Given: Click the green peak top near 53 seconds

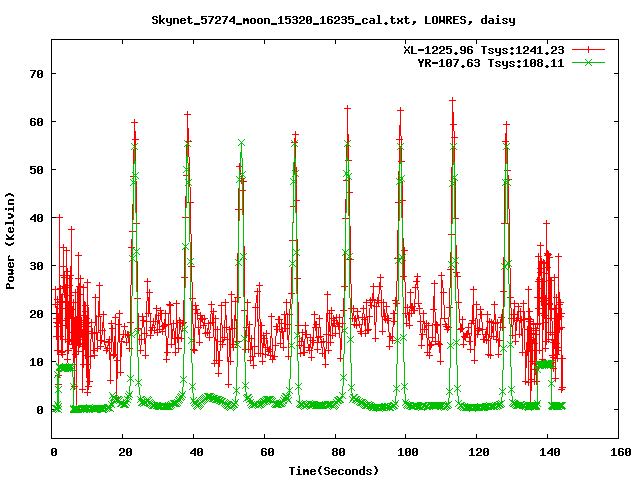Looking at the screenshot, I should click(242, 143).
